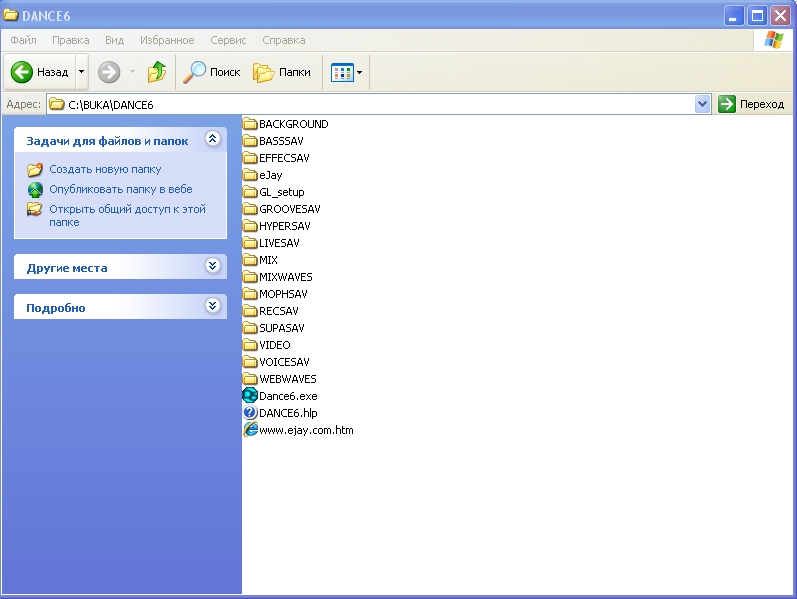This screenshot has height=599, width=797.
Task: Open the Сервис menu
Action: (228, 40)
